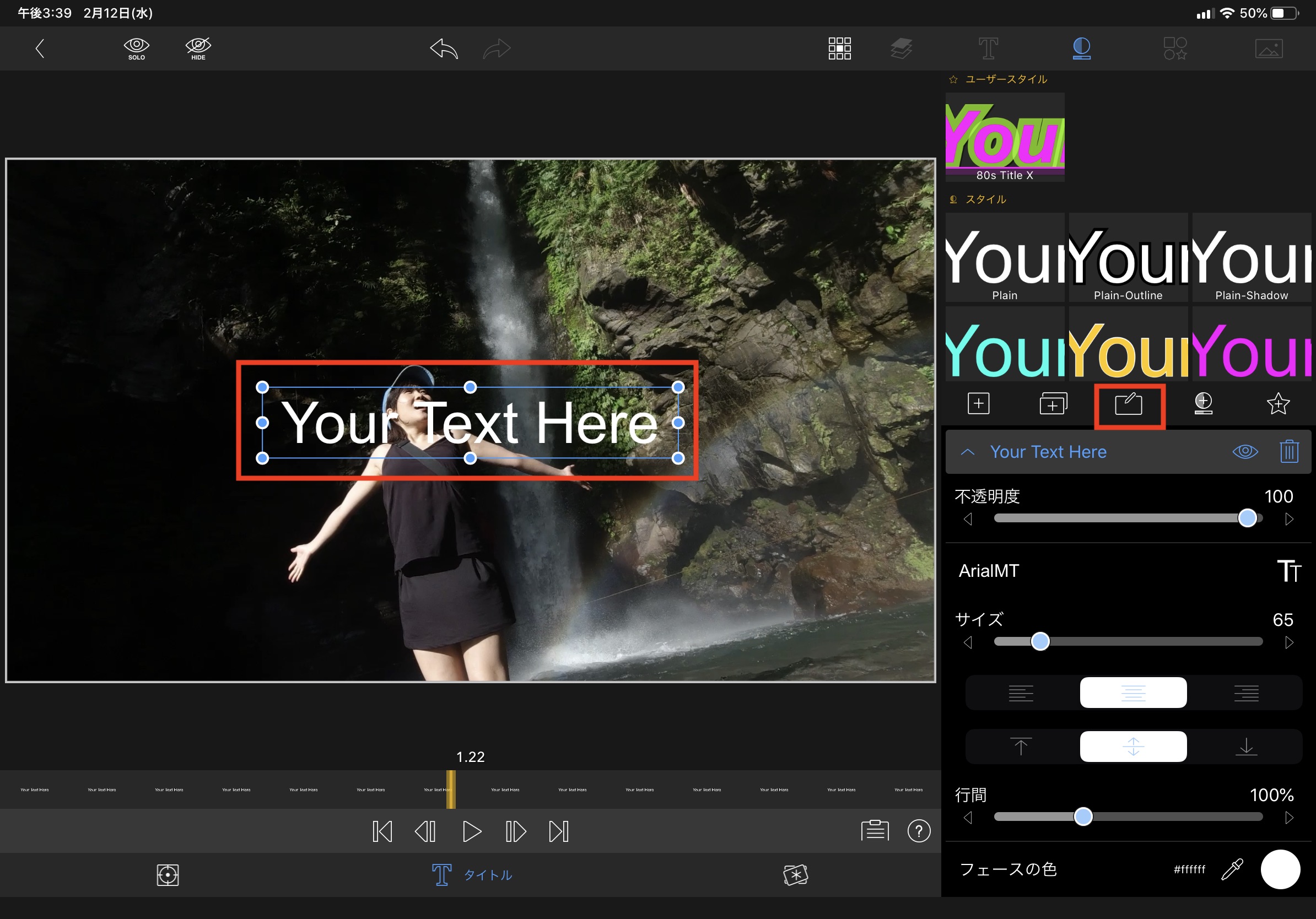The height and width of the screenshot is (919, 1316).
Task: Choose right text alignment button
Action: pyautogui.click(x=1246, y=693)
